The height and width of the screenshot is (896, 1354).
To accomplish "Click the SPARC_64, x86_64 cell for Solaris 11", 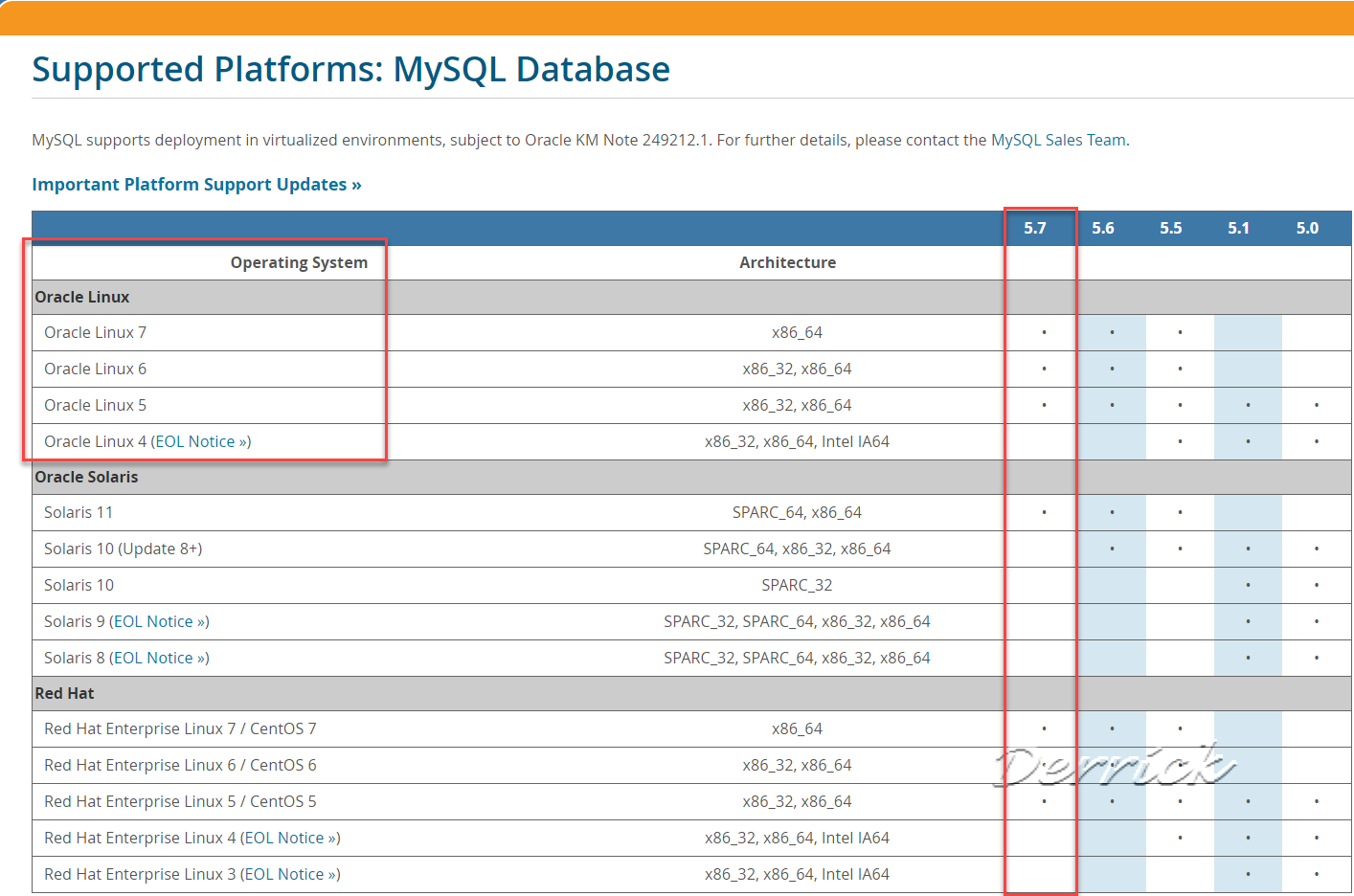I will (x=797, y=512).
